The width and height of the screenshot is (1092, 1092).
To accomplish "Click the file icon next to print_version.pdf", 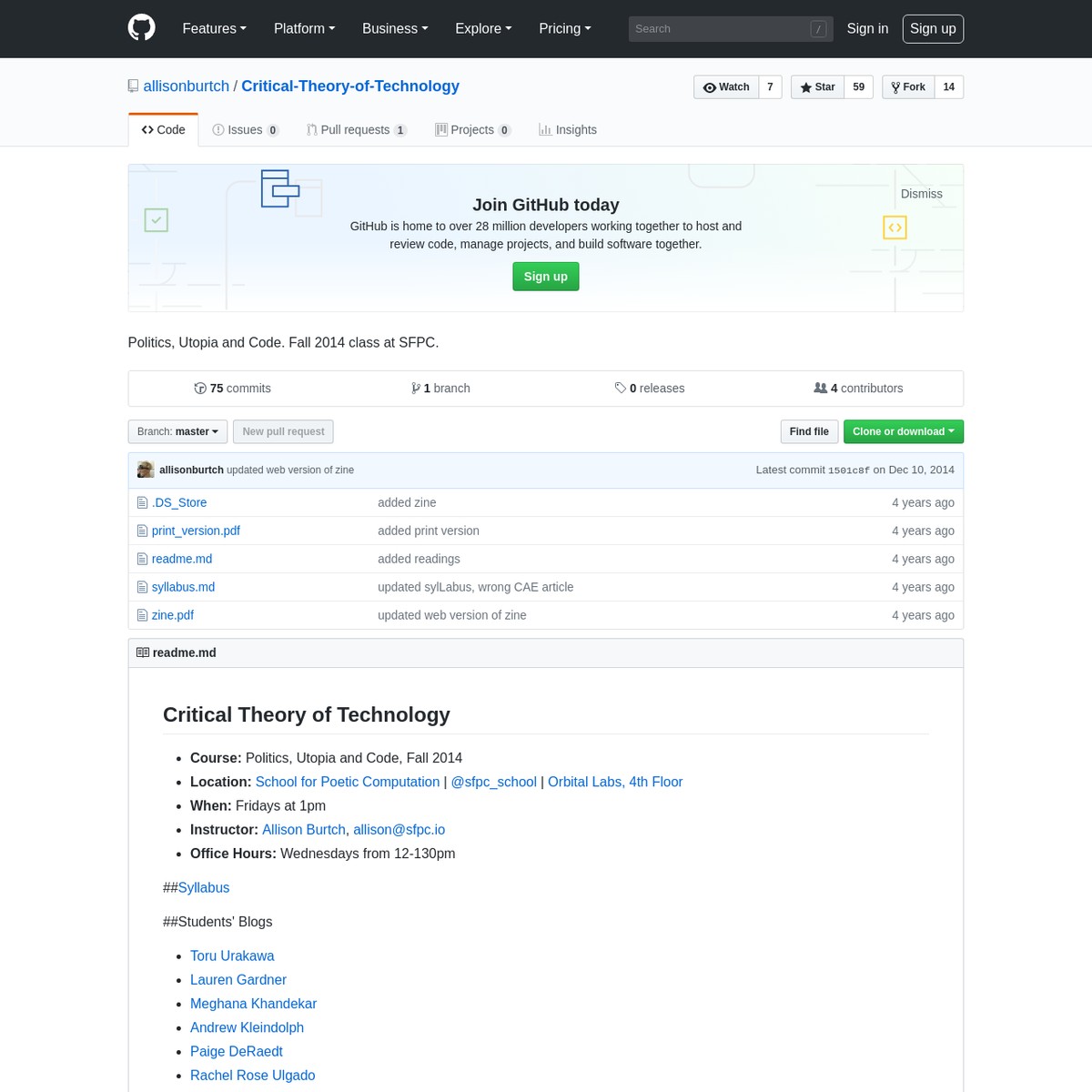I will tap(142, 531).
